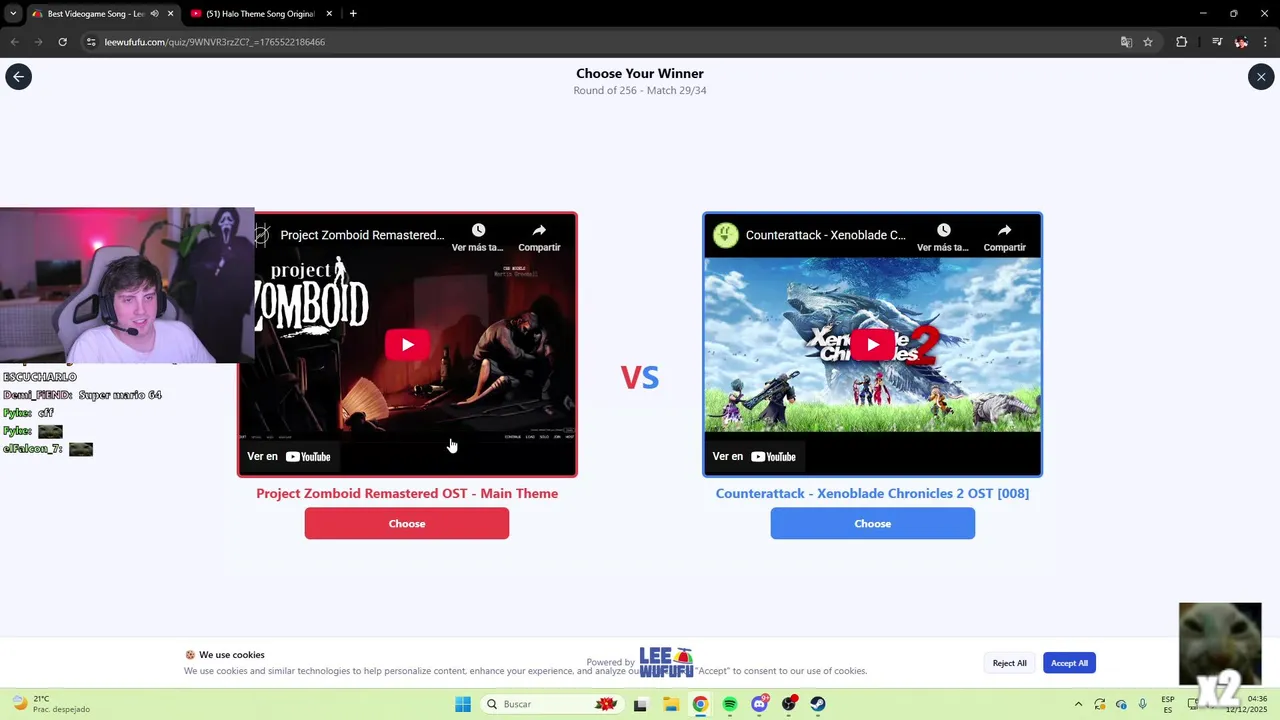This screenshot has width=1280, height=720.
Task: Choose Counterattack Xenoblade with the blue button
Action: coord(873,524)
